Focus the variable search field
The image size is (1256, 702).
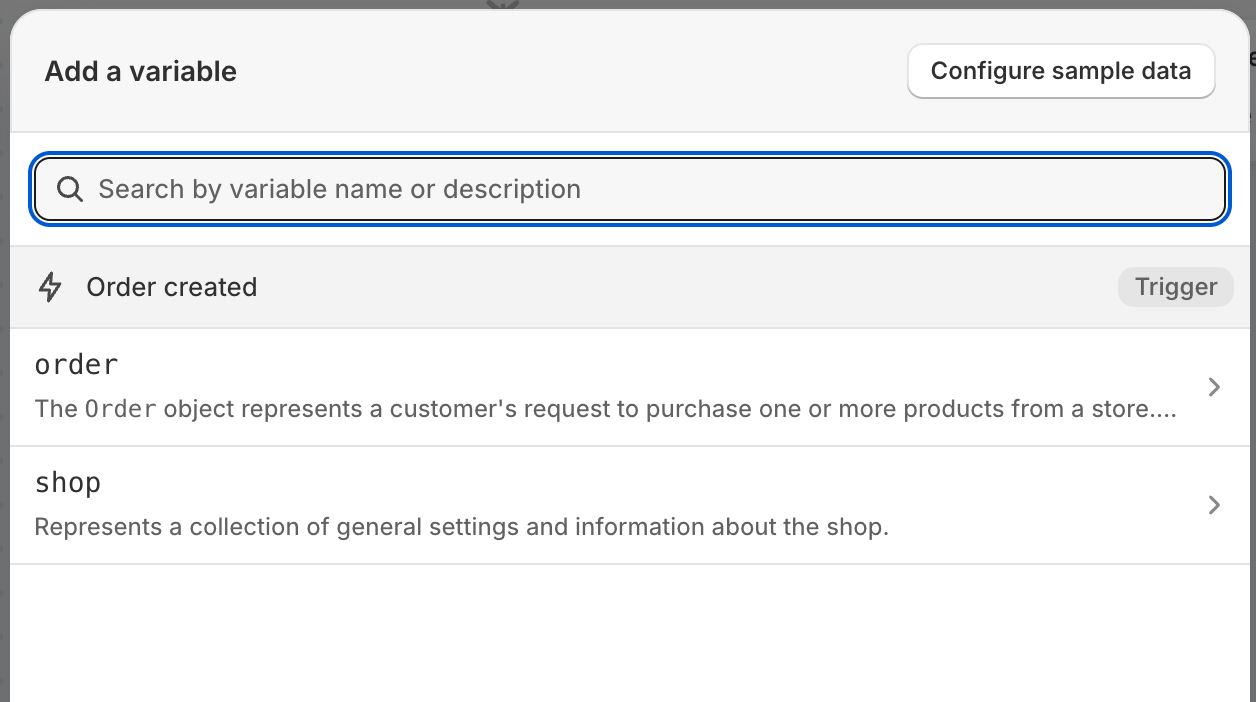pos(630,189)
